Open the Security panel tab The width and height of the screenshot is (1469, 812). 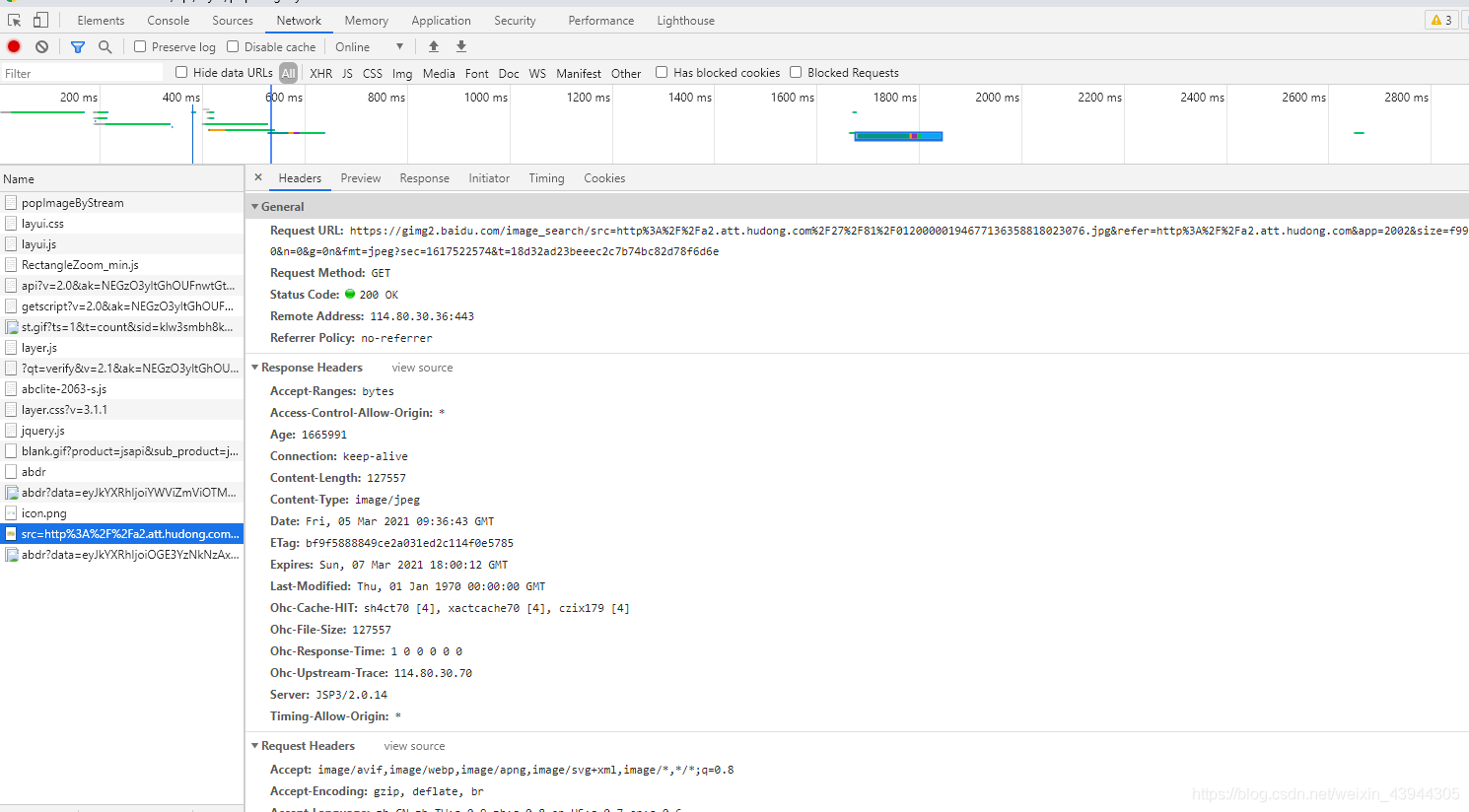[515, 20]
